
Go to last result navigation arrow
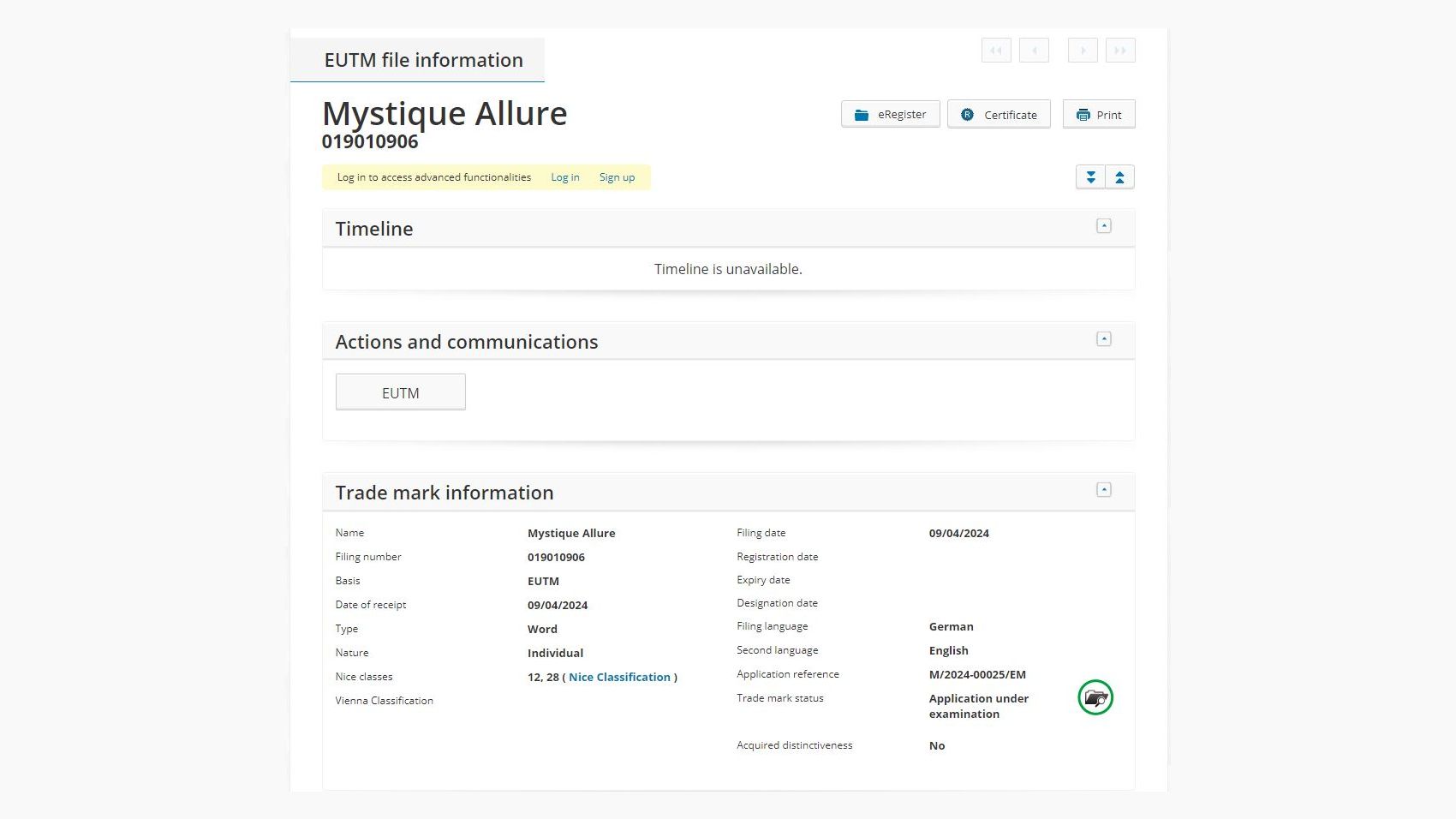point(1120,51)
